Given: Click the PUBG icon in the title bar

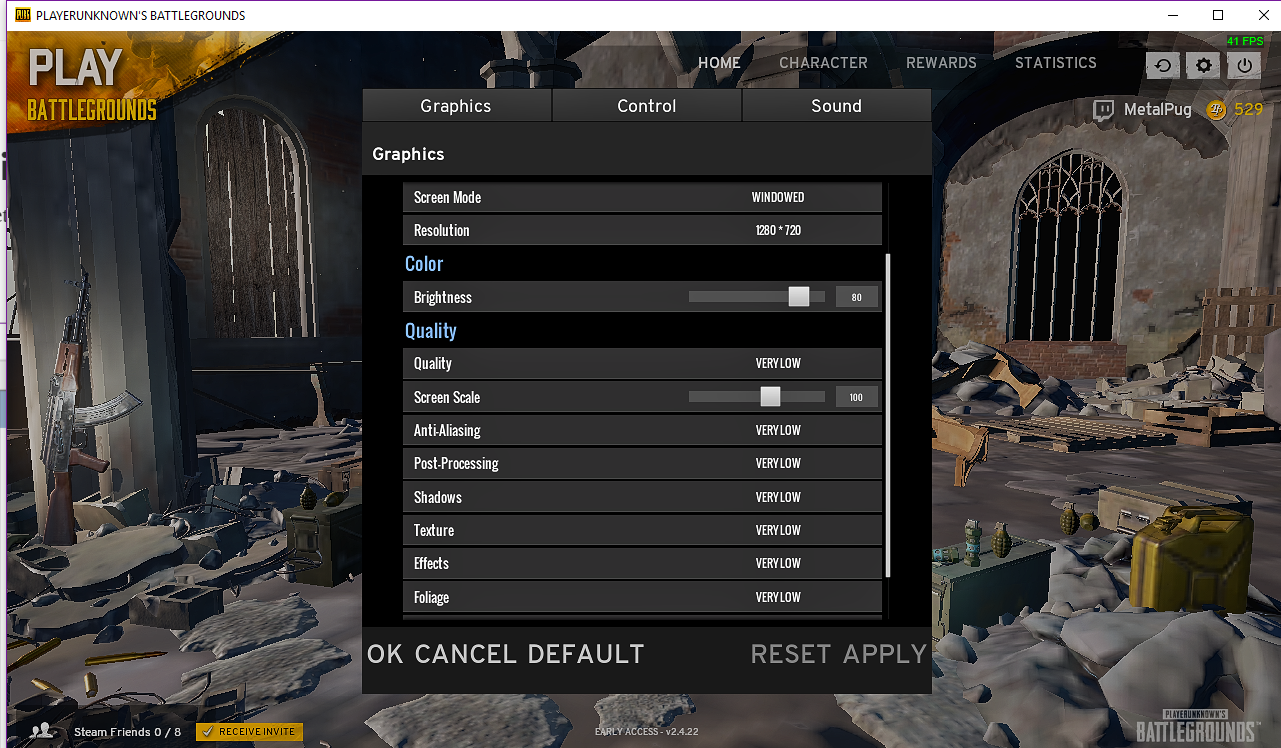Looking at the screenshot, I should (x=22, y=15).
